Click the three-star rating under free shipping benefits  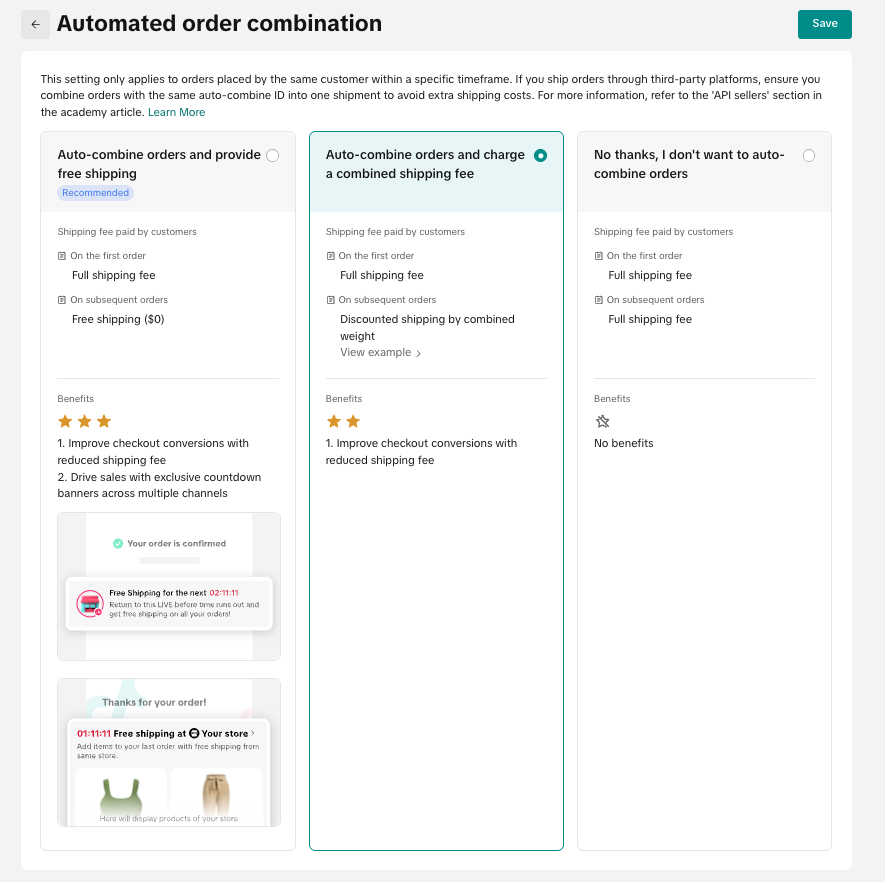(x=85, y=422)
